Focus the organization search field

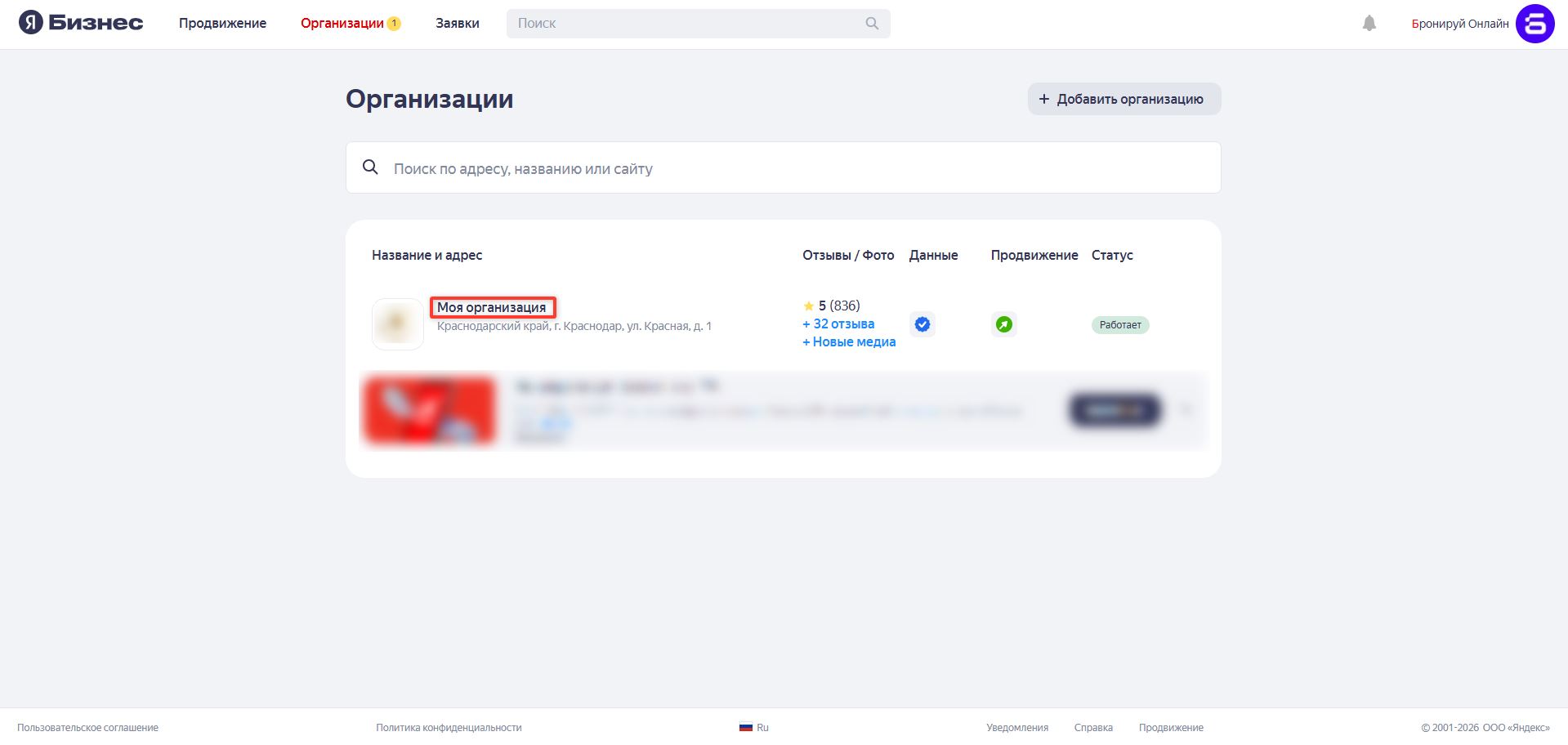coord(783,168)
